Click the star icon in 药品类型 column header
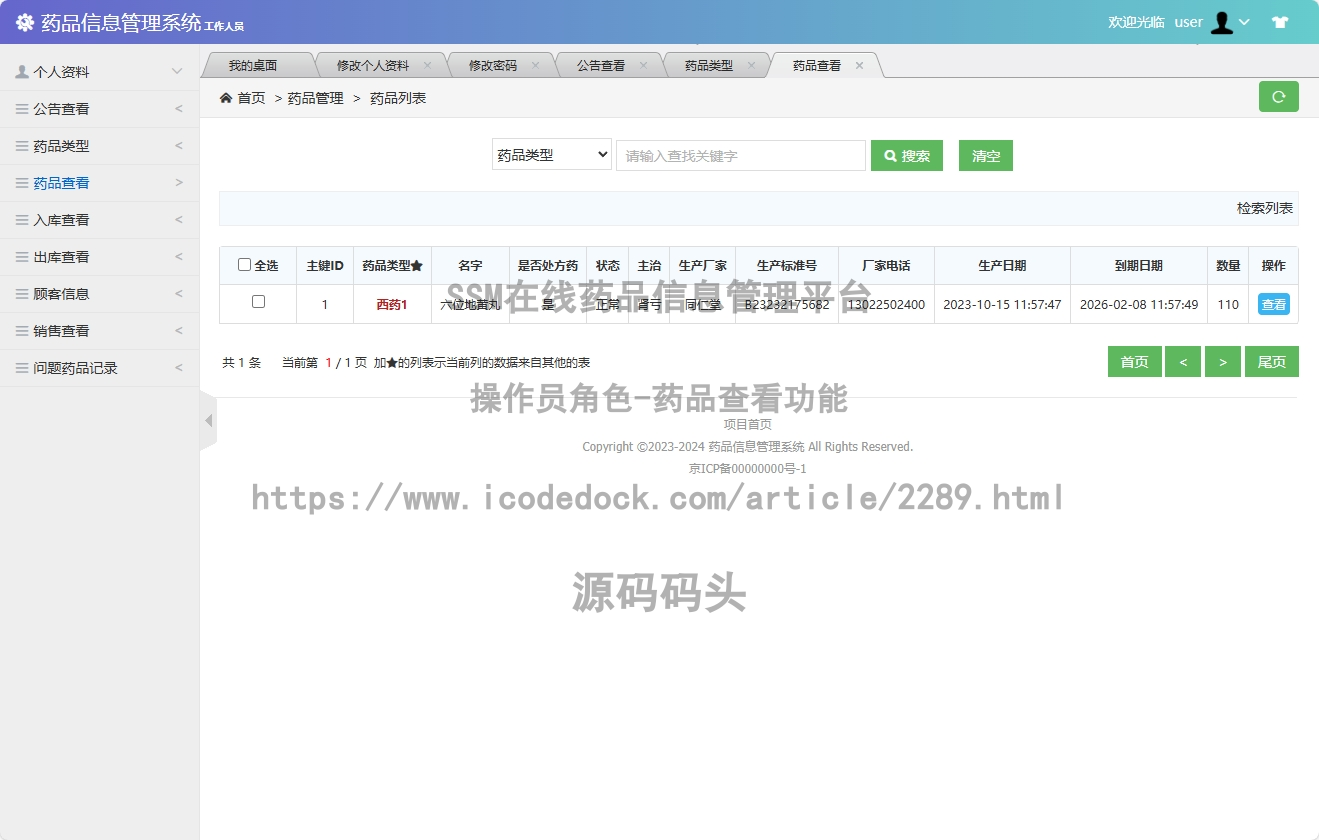 click(417, 266)
